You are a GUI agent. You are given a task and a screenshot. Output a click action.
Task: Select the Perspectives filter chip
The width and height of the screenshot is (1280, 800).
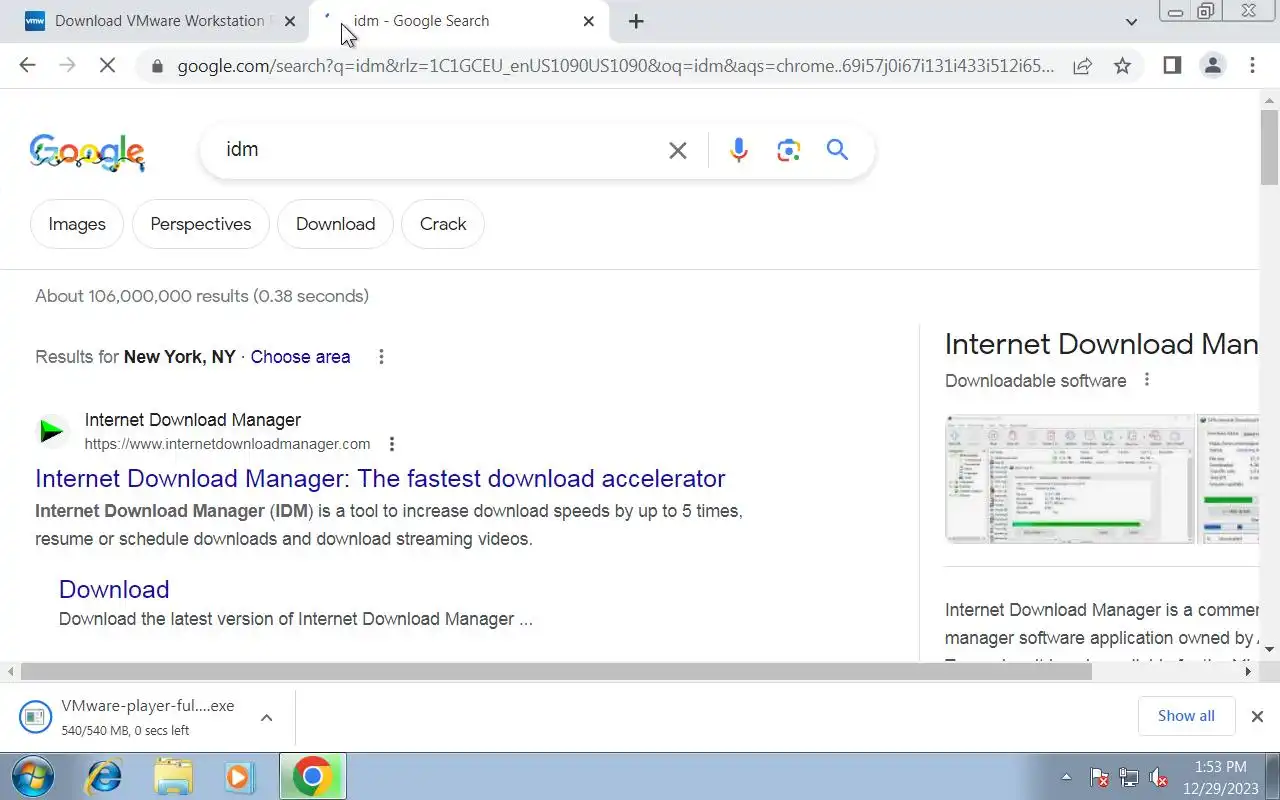[x=201, y=224]
